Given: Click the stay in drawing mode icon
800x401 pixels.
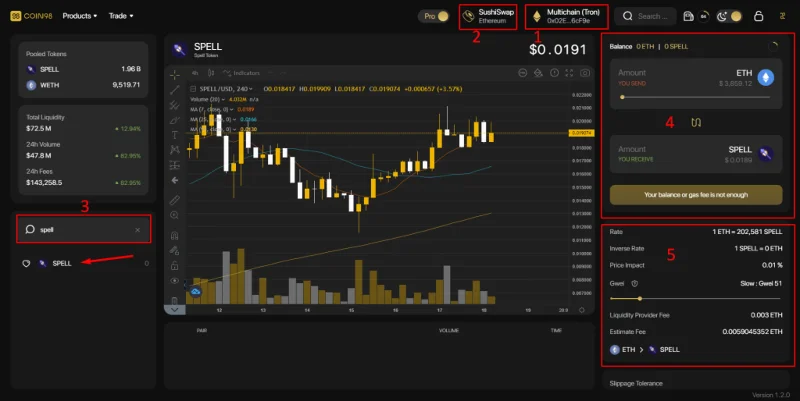Looking at the screenshot, I should click(x=174, y=250).
